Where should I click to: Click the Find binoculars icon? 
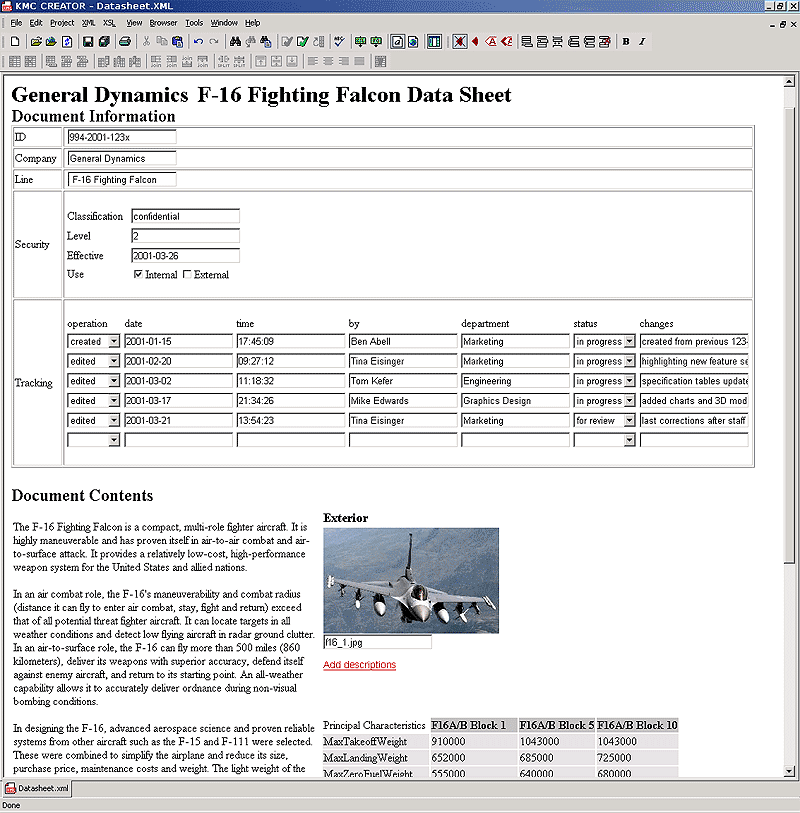[235, 41]
